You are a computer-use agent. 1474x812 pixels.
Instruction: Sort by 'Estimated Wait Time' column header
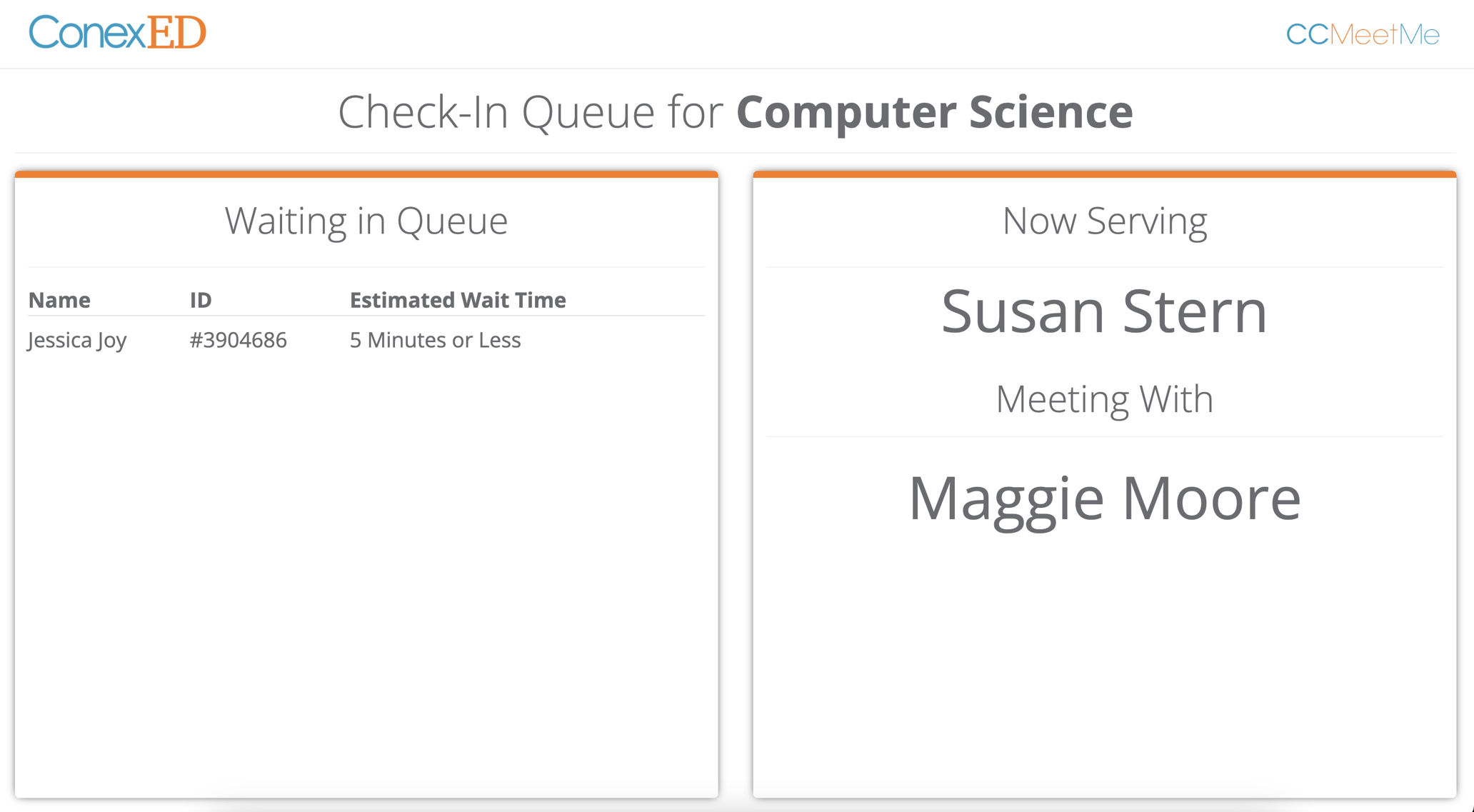(x=457, y=300)
